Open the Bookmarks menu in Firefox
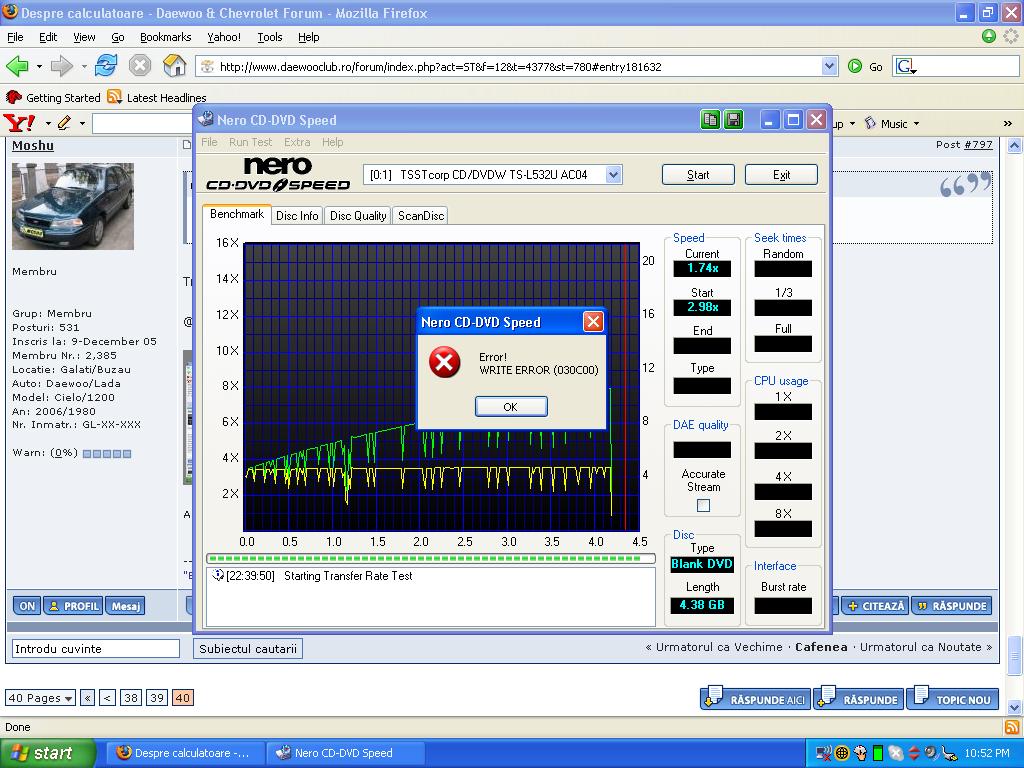The image size is (1024, 768). point(165,37)
